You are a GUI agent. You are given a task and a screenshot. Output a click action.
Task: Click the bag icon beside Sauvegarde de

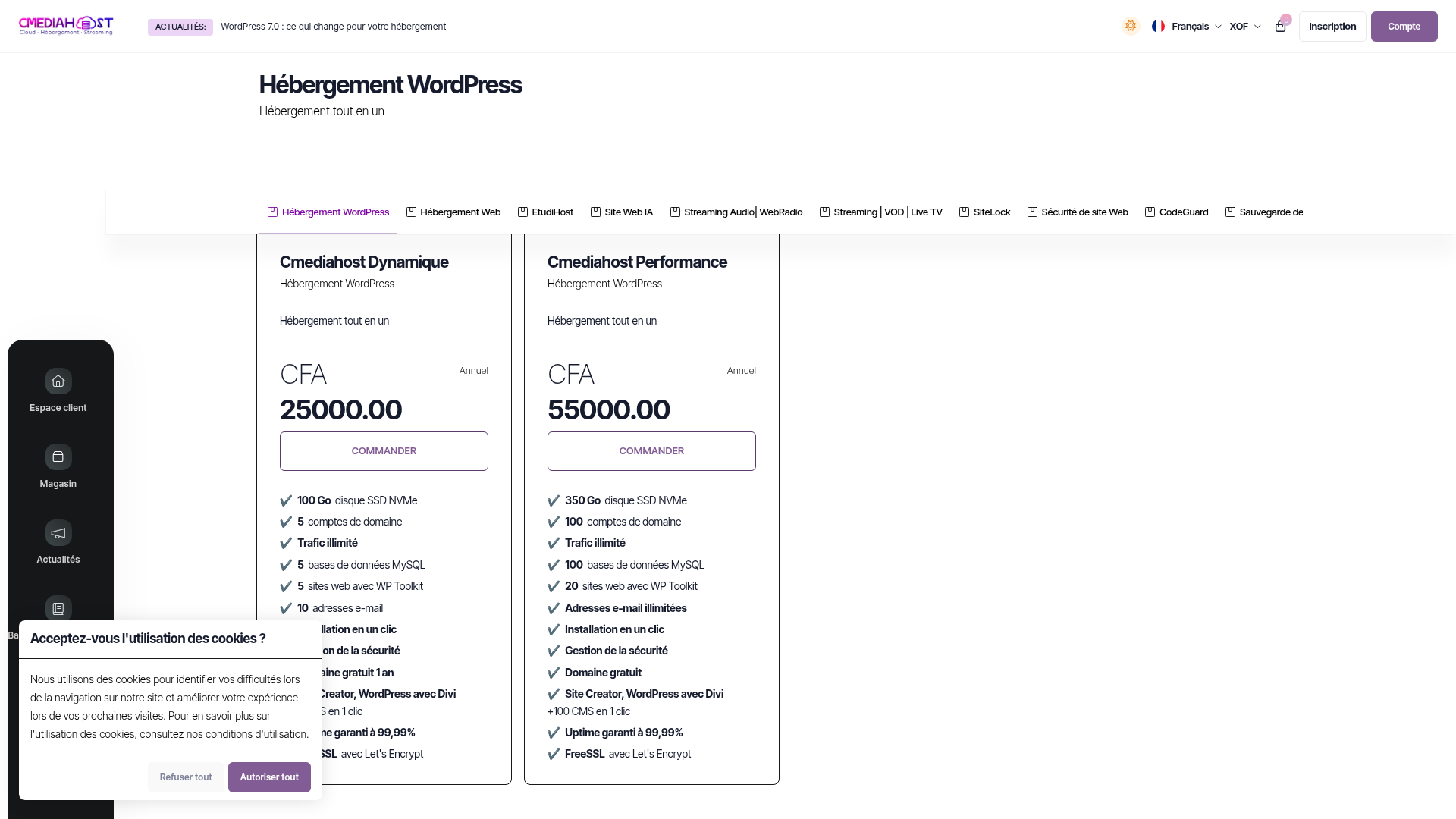tap(1230, 212)
